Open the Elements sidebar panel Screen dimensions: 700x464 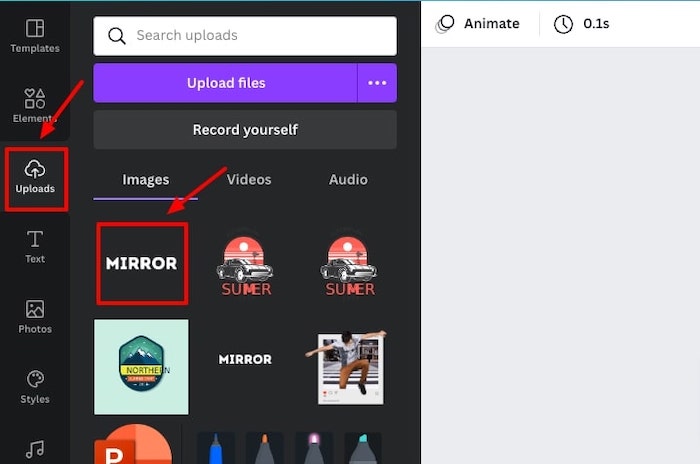[x=35, y=106]
